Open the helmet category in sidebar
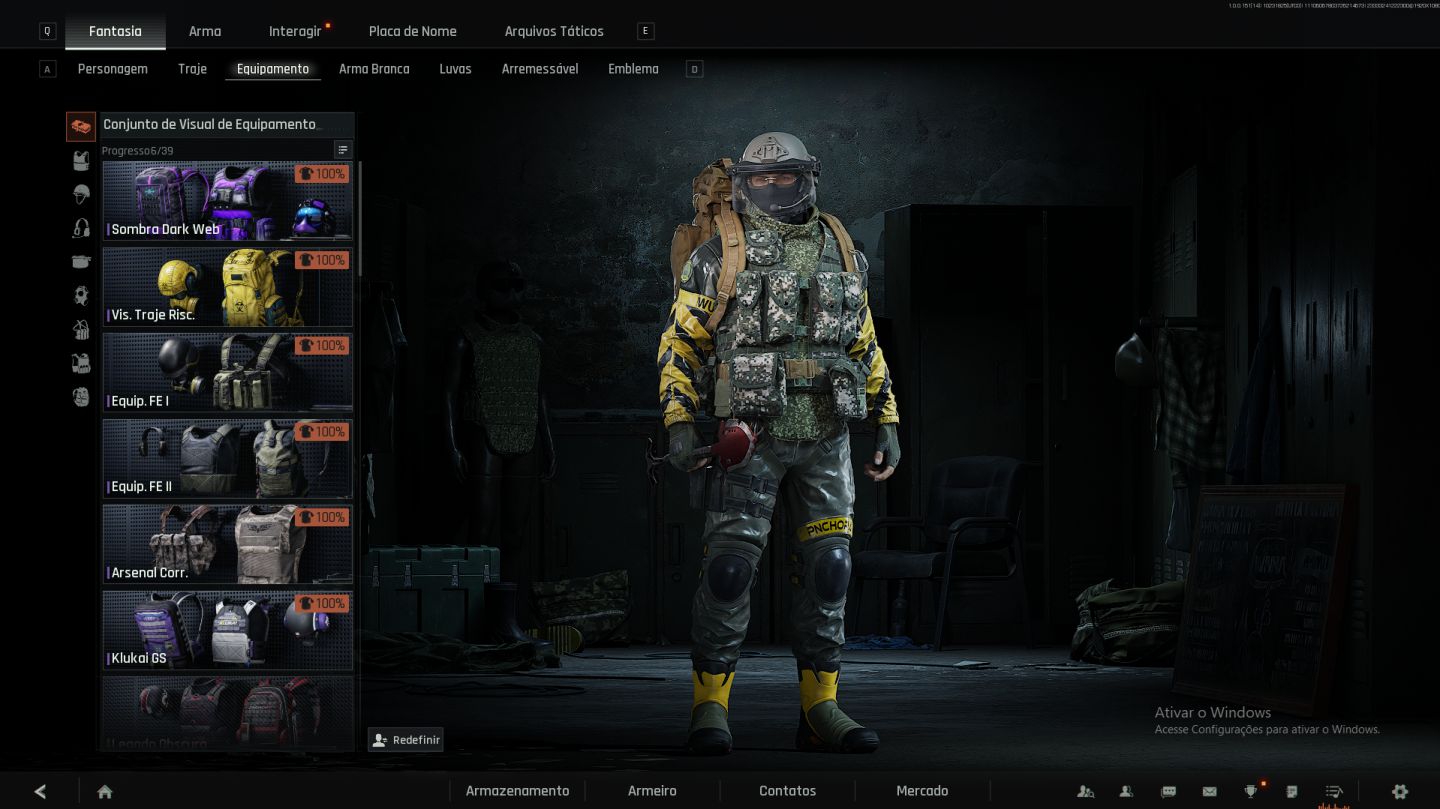This screenshot has height=809, width=1440. 81,194
